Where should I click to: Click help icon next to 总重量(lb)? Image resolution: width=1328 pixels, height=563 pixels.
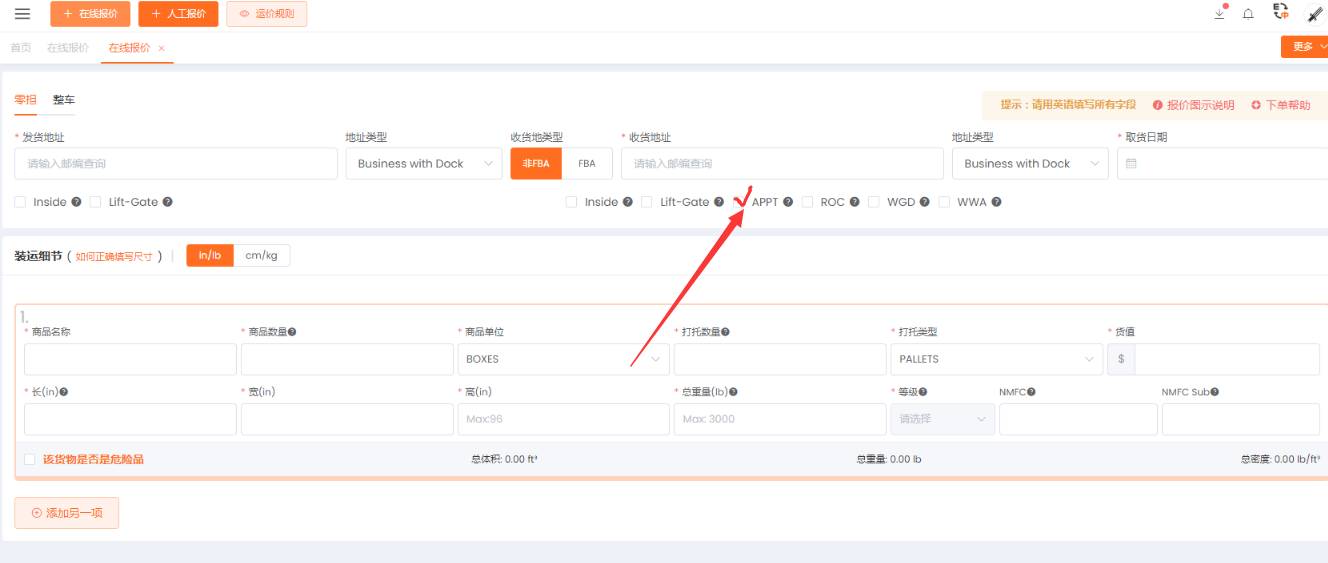click(x=733, y=392)
